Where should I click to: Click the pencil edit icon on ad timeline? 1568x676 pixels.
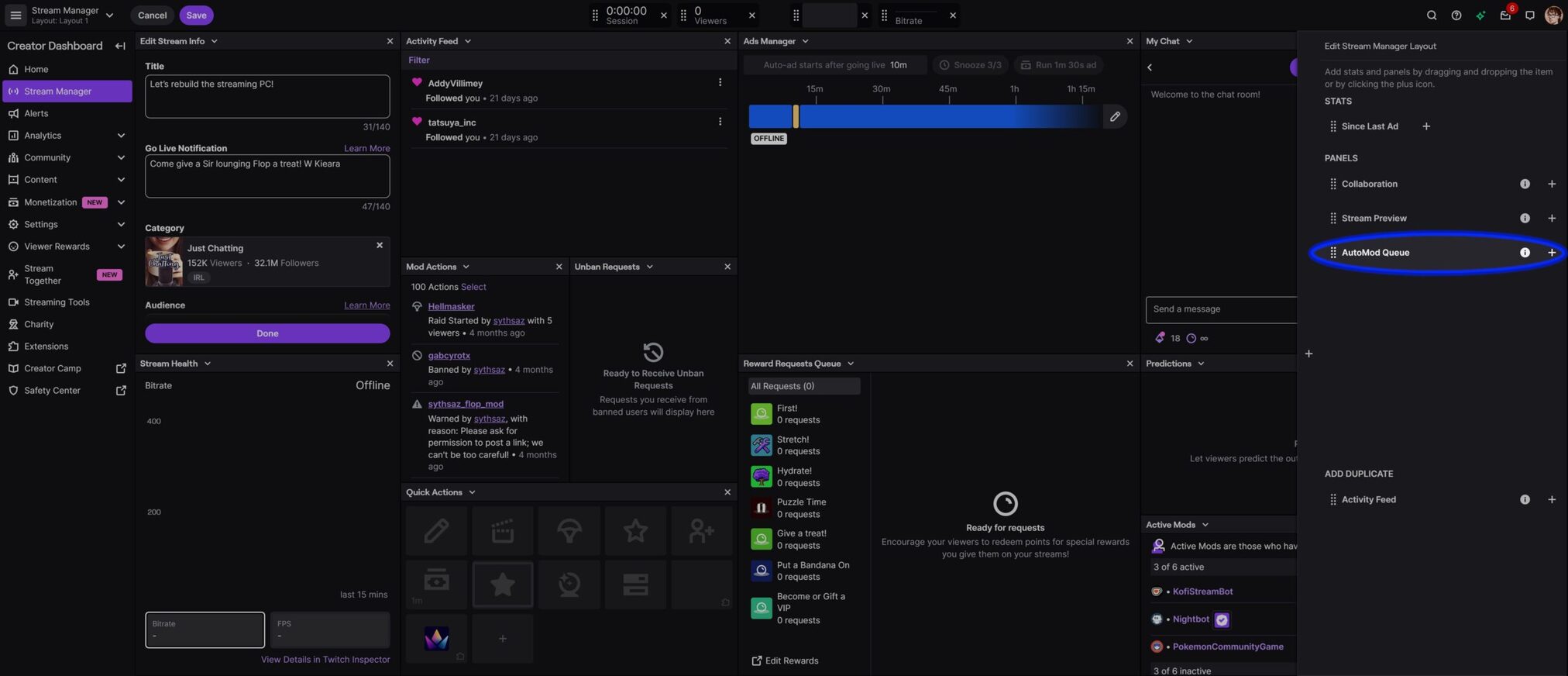point(1114,116)
